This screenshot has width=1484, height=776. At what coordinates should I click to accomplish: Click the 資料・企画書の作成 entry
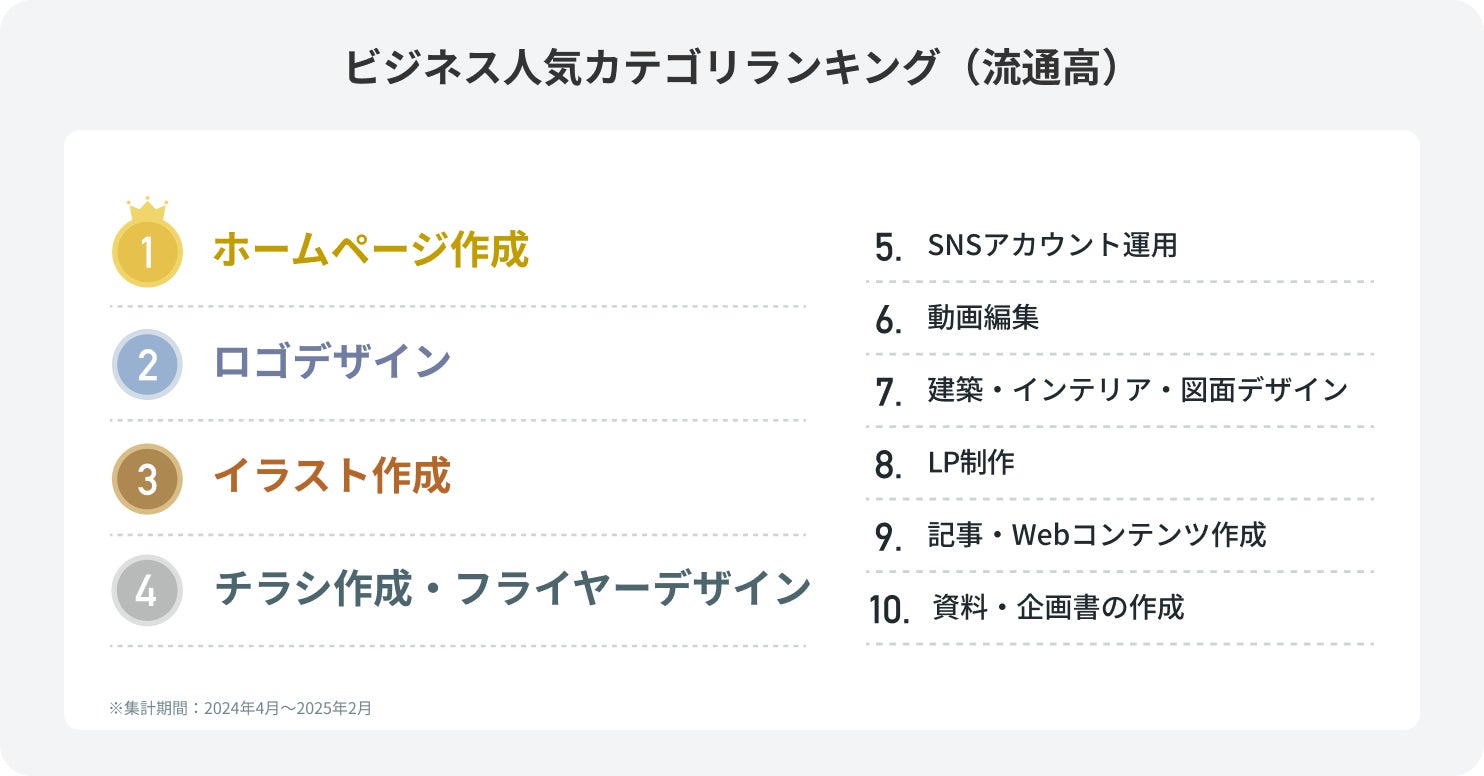tap(1058, 607)
